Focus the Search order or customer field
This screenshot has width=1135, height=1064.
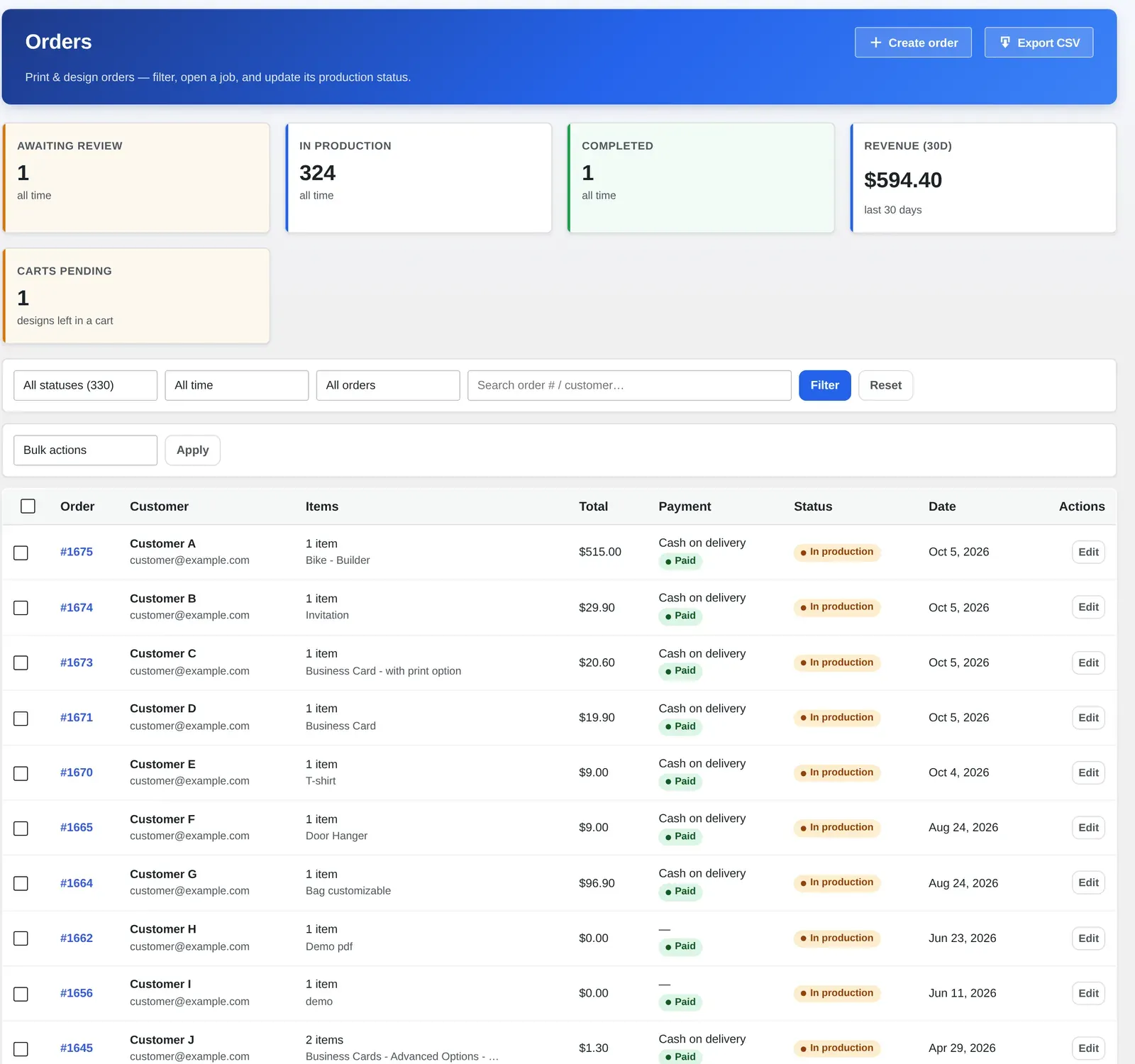tap(629, 385)
